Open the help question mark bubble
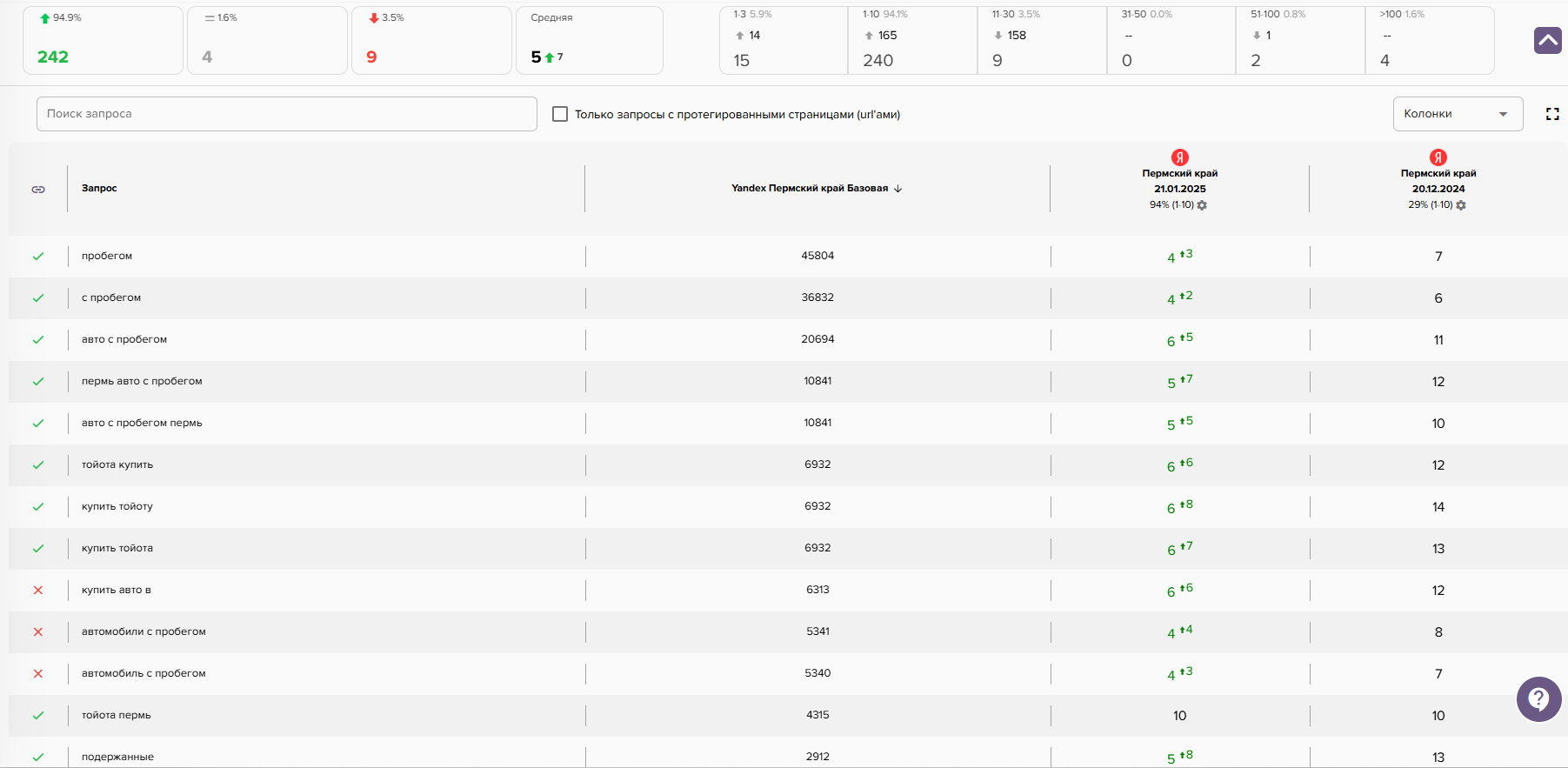 point(1538,698)
